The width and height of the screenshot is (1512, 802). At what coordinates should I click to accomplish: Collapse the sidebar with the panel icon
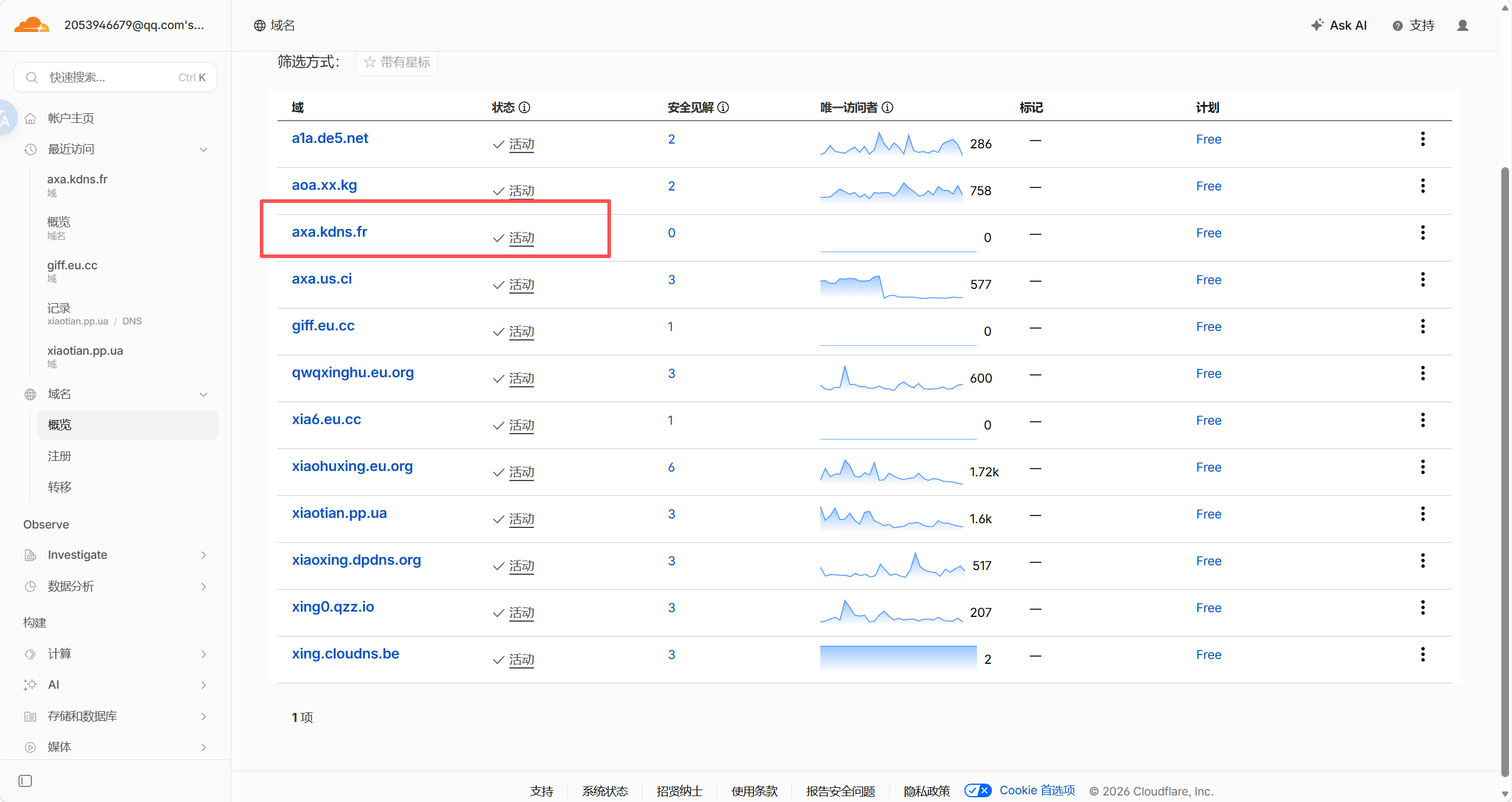(26, 781)
